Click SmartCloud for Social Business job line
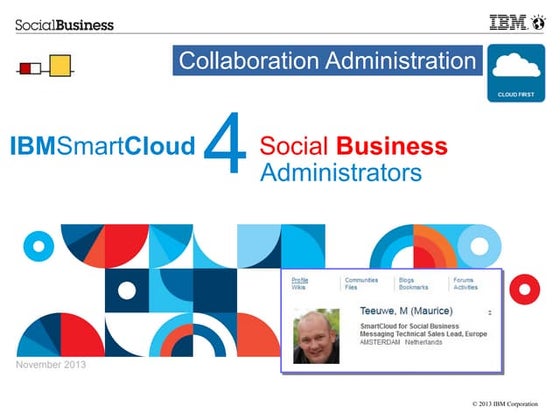This screenshot has height=420, width=560. [409, 326]
